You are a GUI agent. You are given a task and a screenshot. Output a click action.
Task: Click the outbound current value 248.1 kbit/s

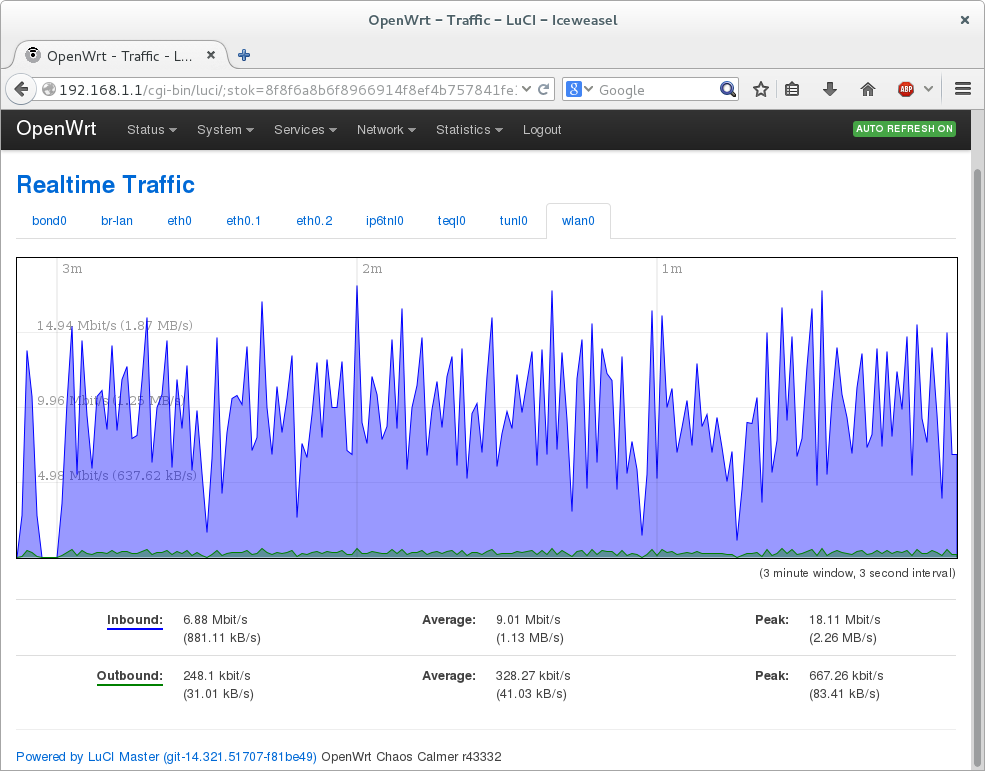(217, 675)
